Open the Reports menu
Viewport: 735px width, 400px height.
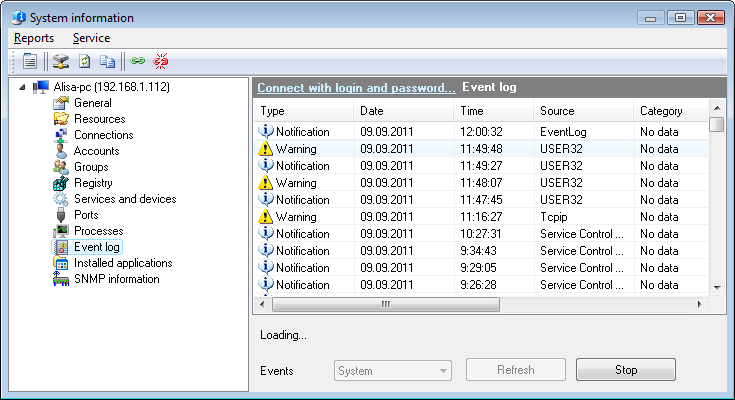click(34, 38)
